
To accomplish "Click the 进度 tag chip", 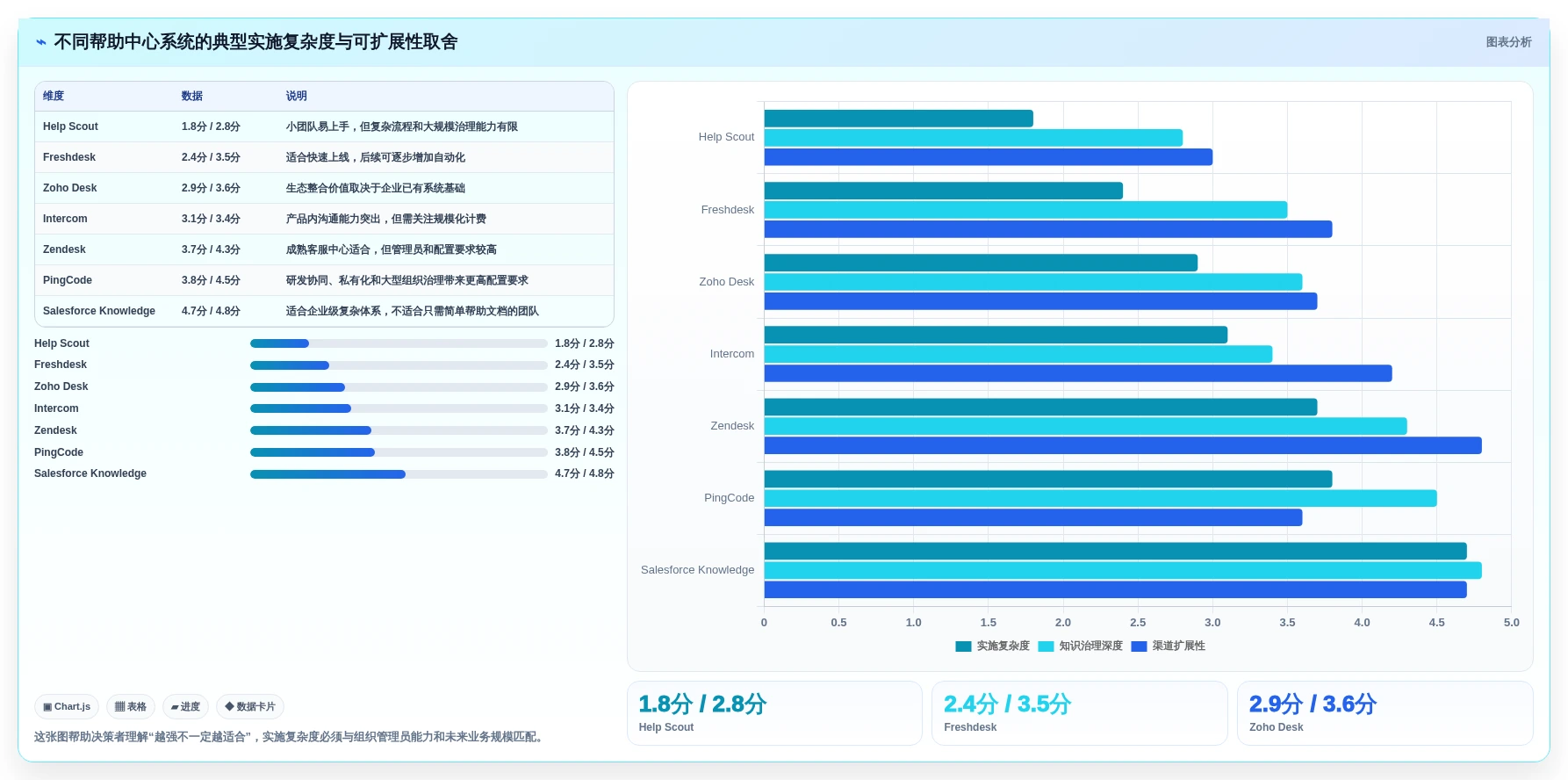I will (x=185, y=706).
